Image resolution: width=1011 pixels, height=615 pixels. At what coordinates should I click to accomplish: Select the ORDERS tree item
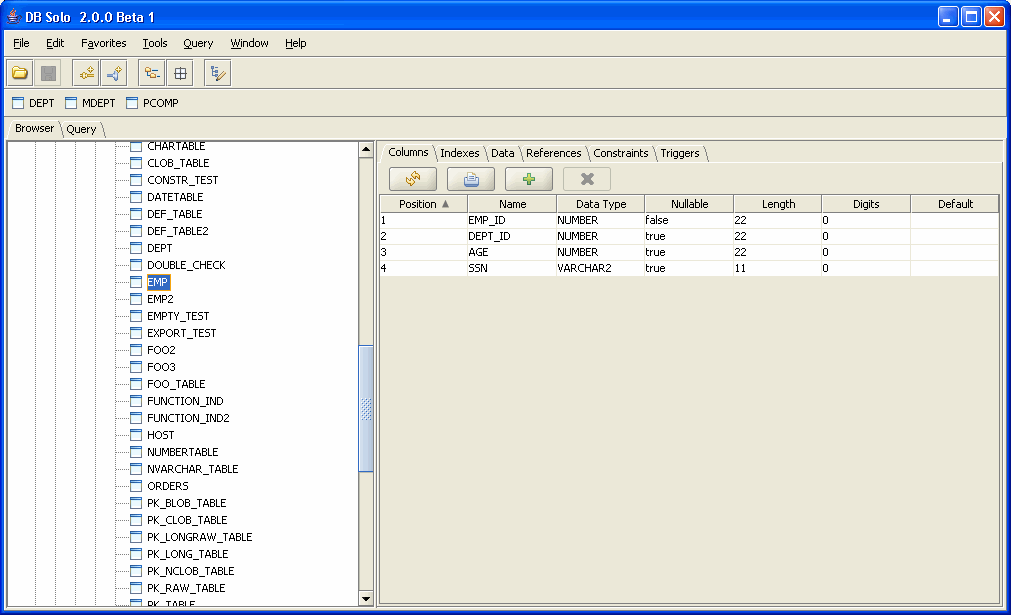pos(168,486)
